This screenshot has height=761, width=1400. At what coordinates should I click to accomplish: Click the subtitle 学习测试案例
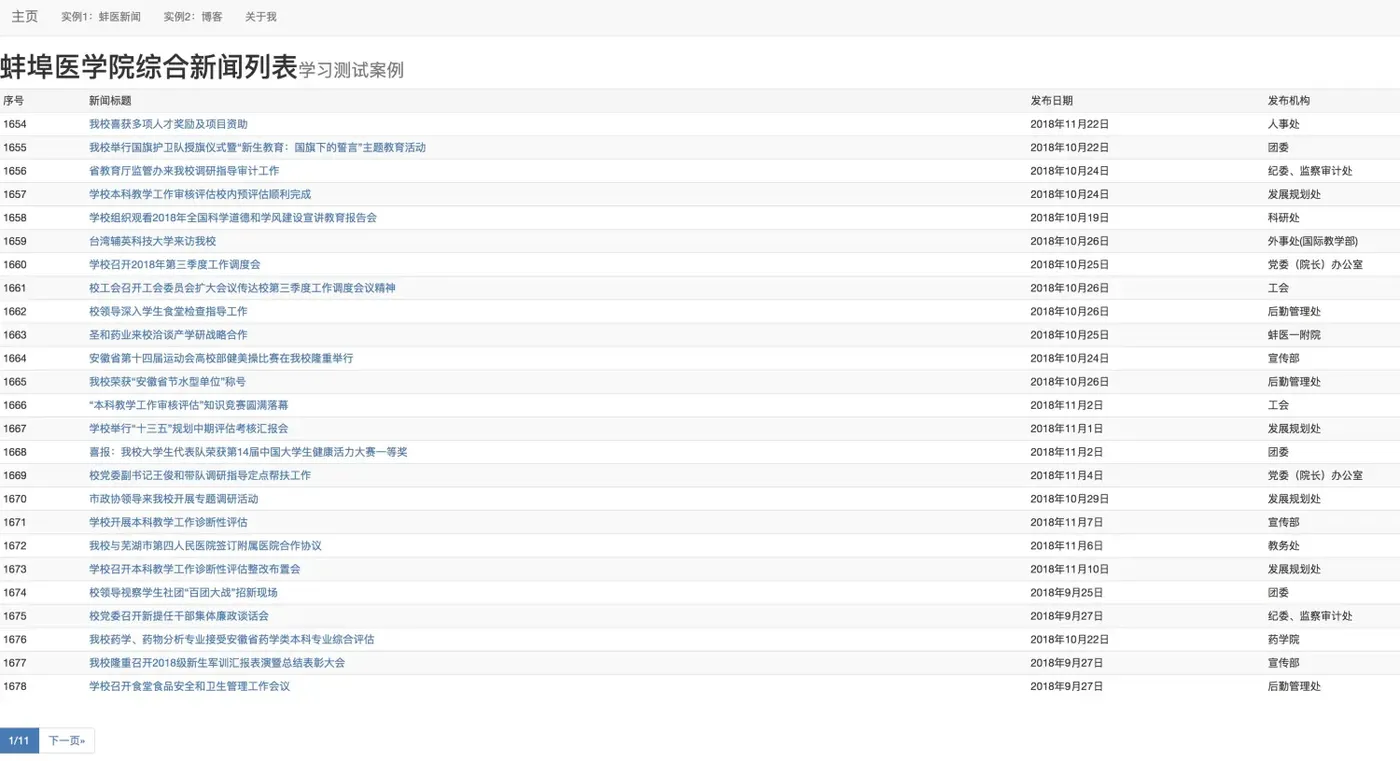tap(351, 70)
